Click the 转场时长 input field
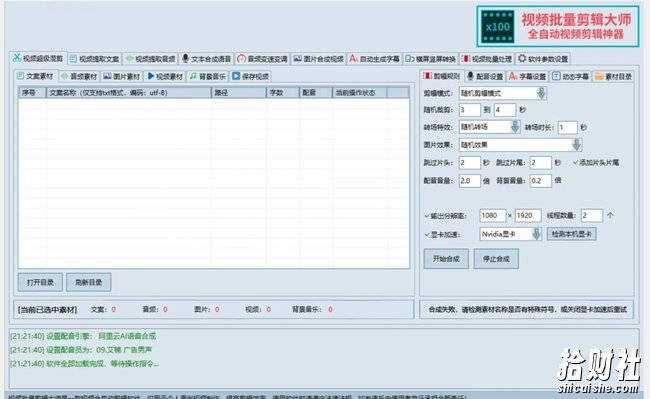The image size is (650, 399). pos(568,127)
